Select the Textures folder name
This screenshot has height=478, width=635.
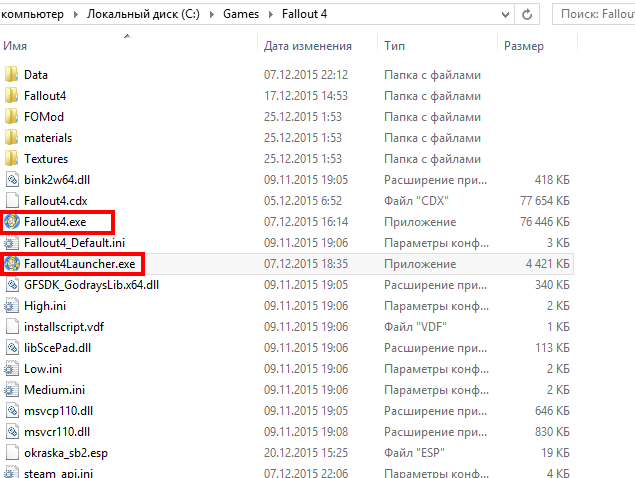click(x=46, y=159)
